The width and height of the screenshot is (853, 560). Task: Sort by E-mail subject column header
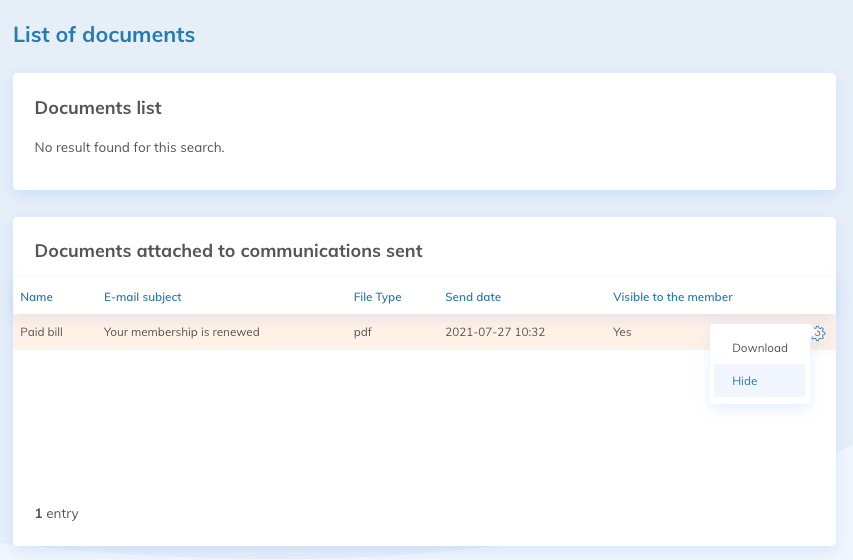(143, 297)
